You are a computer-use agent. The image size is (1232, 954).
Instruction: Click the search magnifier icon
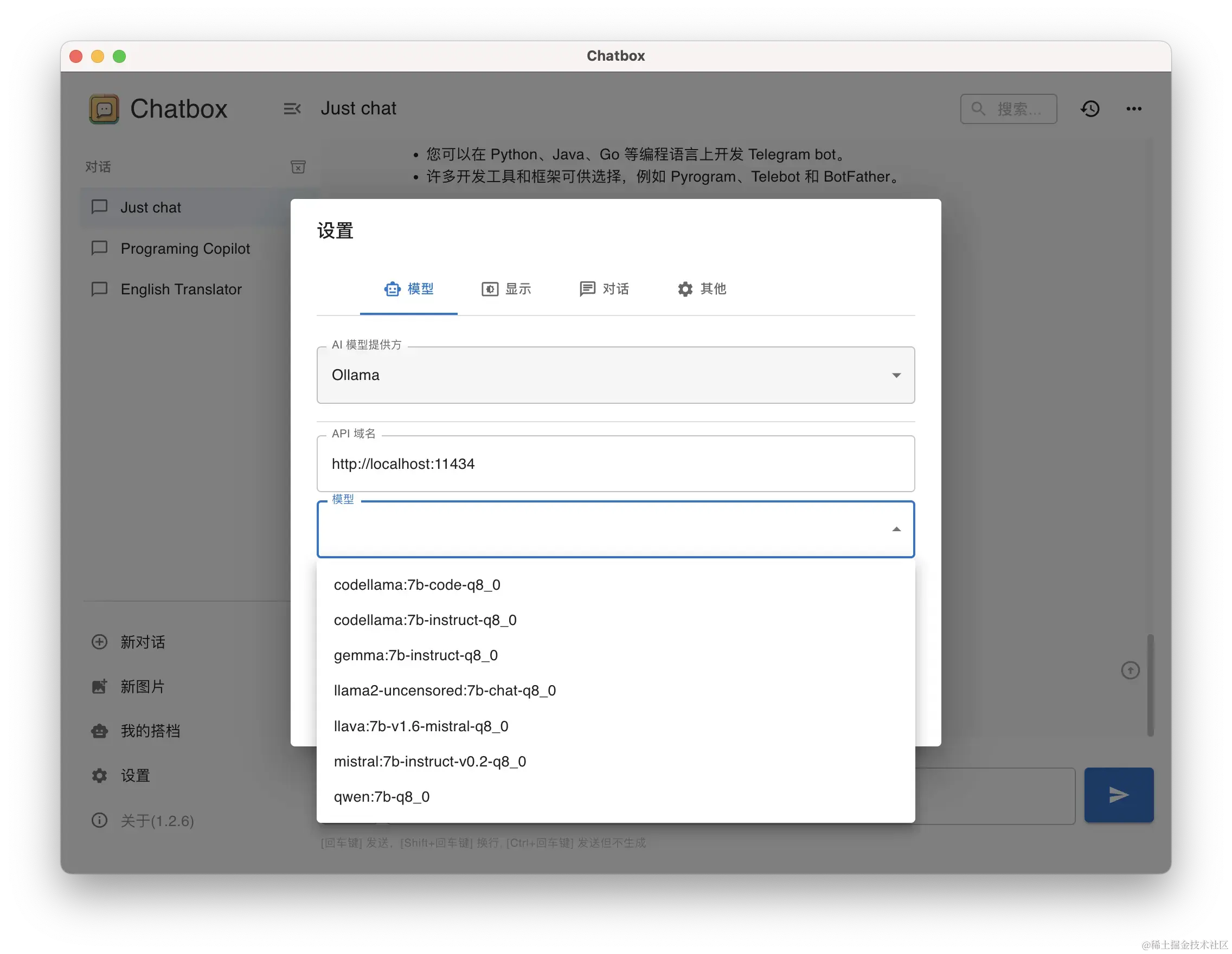(978, 109)
